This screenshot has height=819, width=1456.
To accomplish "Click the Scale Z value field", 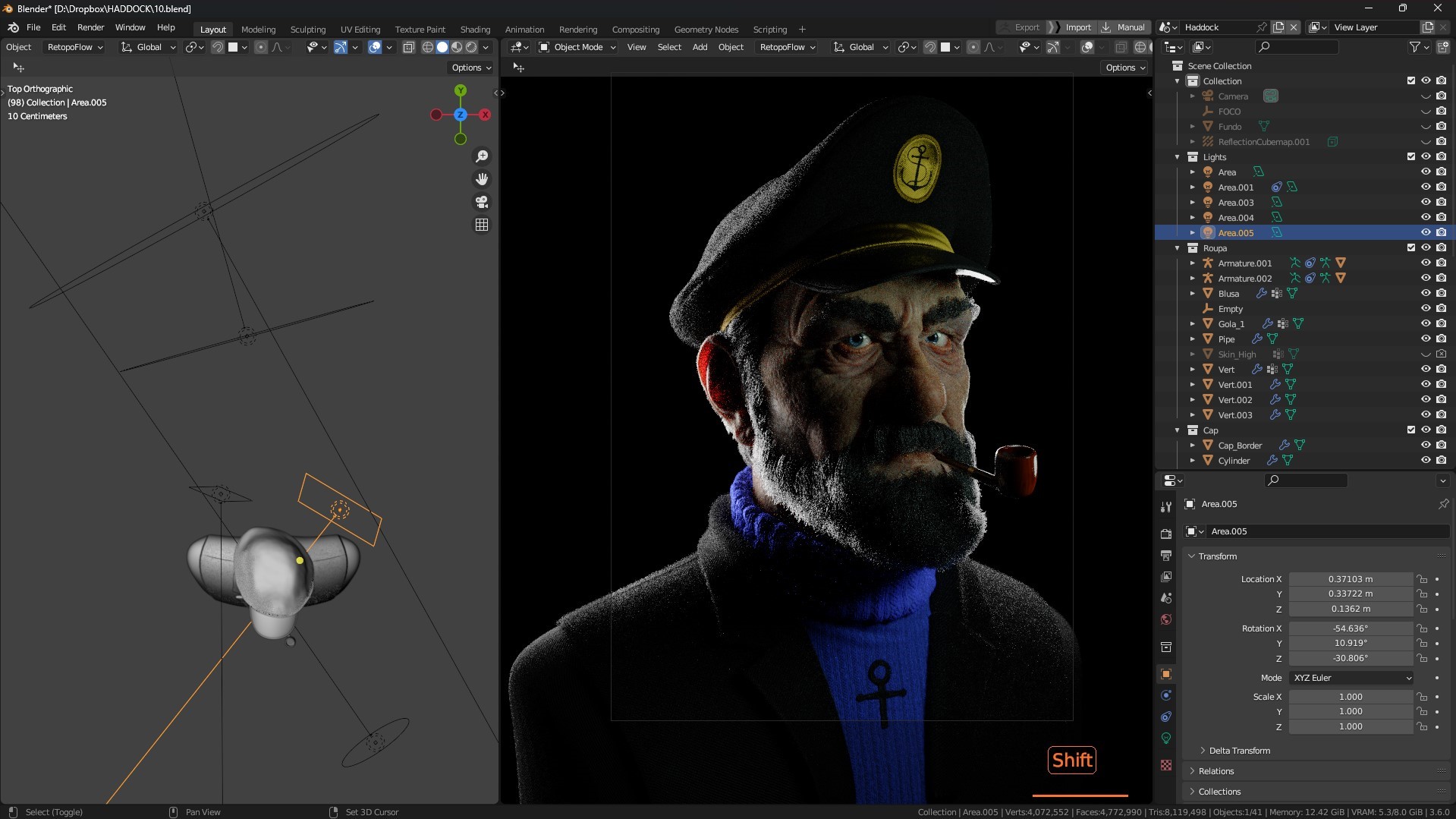I will click(1351, 726).
